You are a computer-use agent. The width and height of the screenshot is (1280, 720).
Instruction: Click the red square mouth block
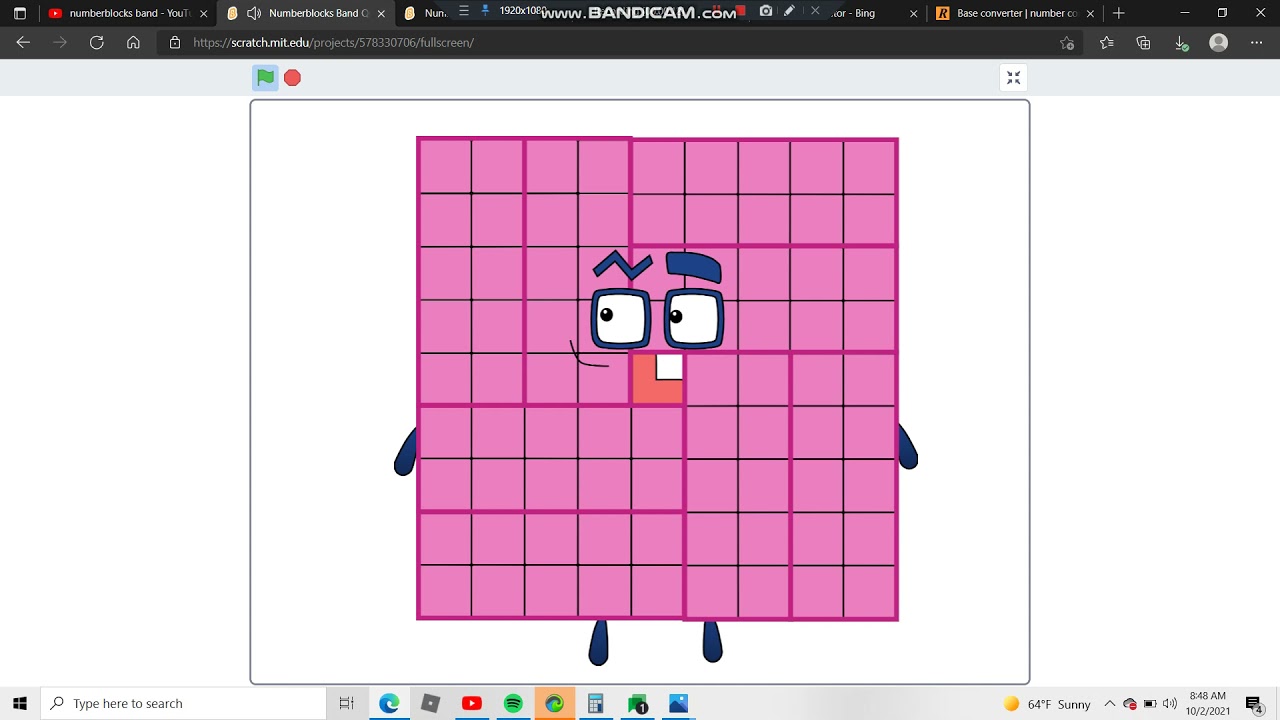click(658, 379)
